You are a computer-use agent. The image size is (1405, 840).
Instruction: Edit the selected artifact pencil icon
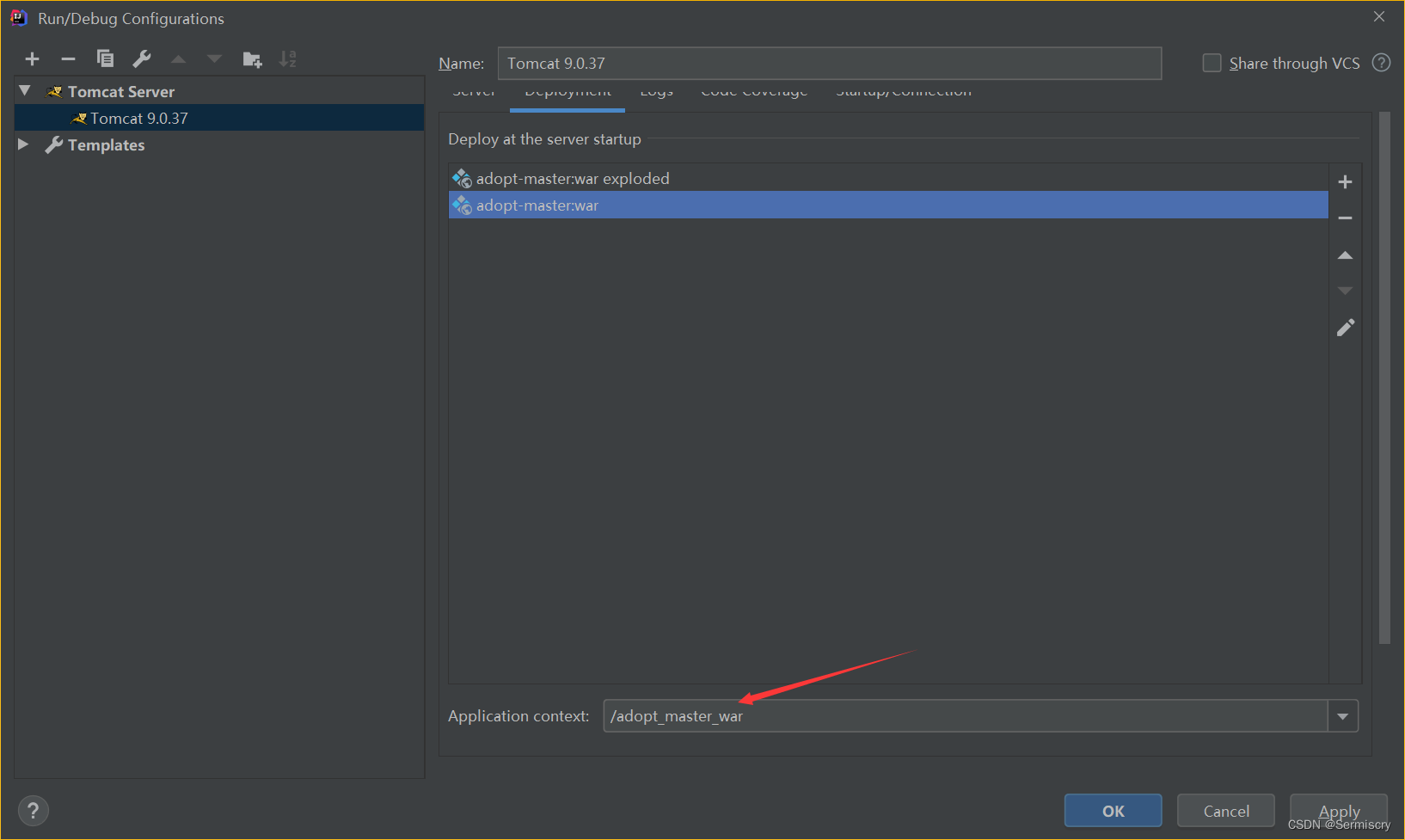click(x=1346, y=328)
